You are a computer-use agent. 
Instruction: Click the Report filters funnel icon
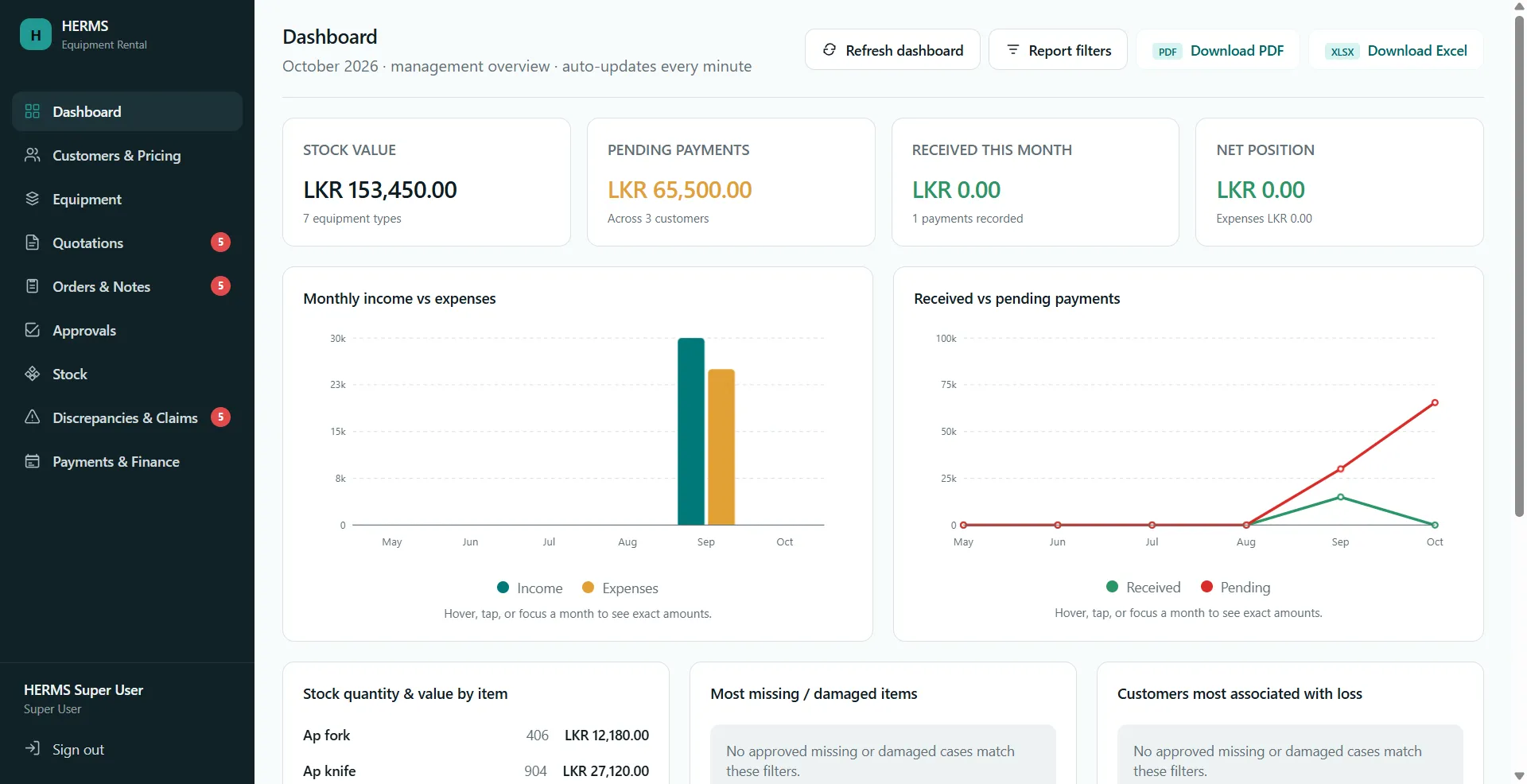[x=1012, y=49]
